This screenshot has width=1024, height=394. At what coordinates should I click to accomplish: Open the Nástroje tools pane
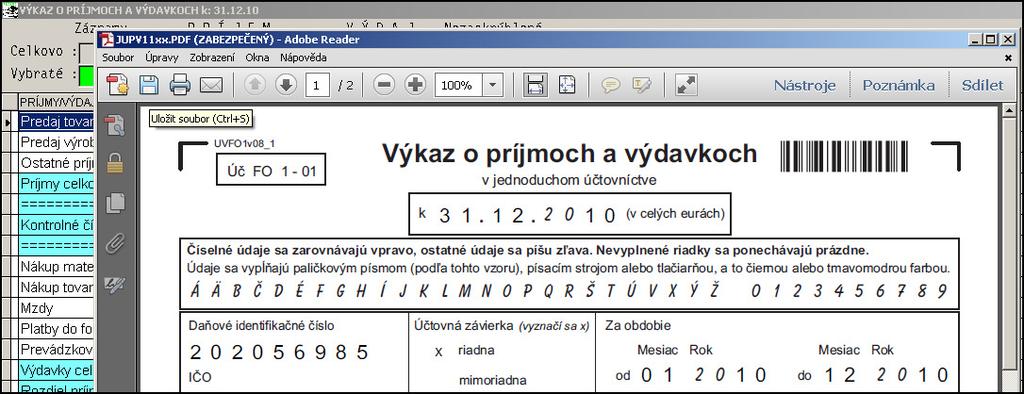click(805, 85)
